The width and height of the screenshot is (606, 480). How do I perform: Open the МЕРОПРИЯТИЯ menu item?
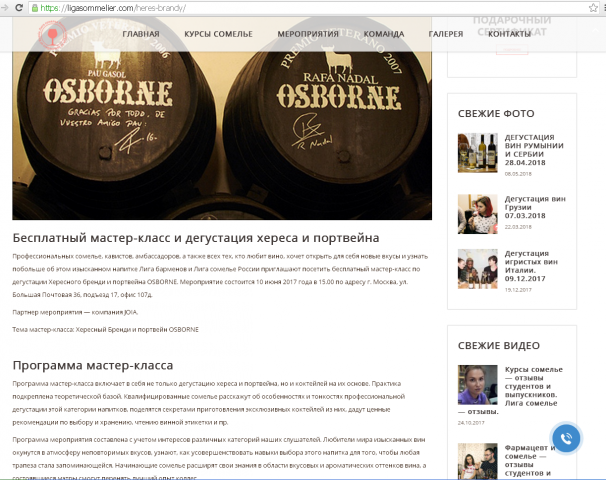308,34
